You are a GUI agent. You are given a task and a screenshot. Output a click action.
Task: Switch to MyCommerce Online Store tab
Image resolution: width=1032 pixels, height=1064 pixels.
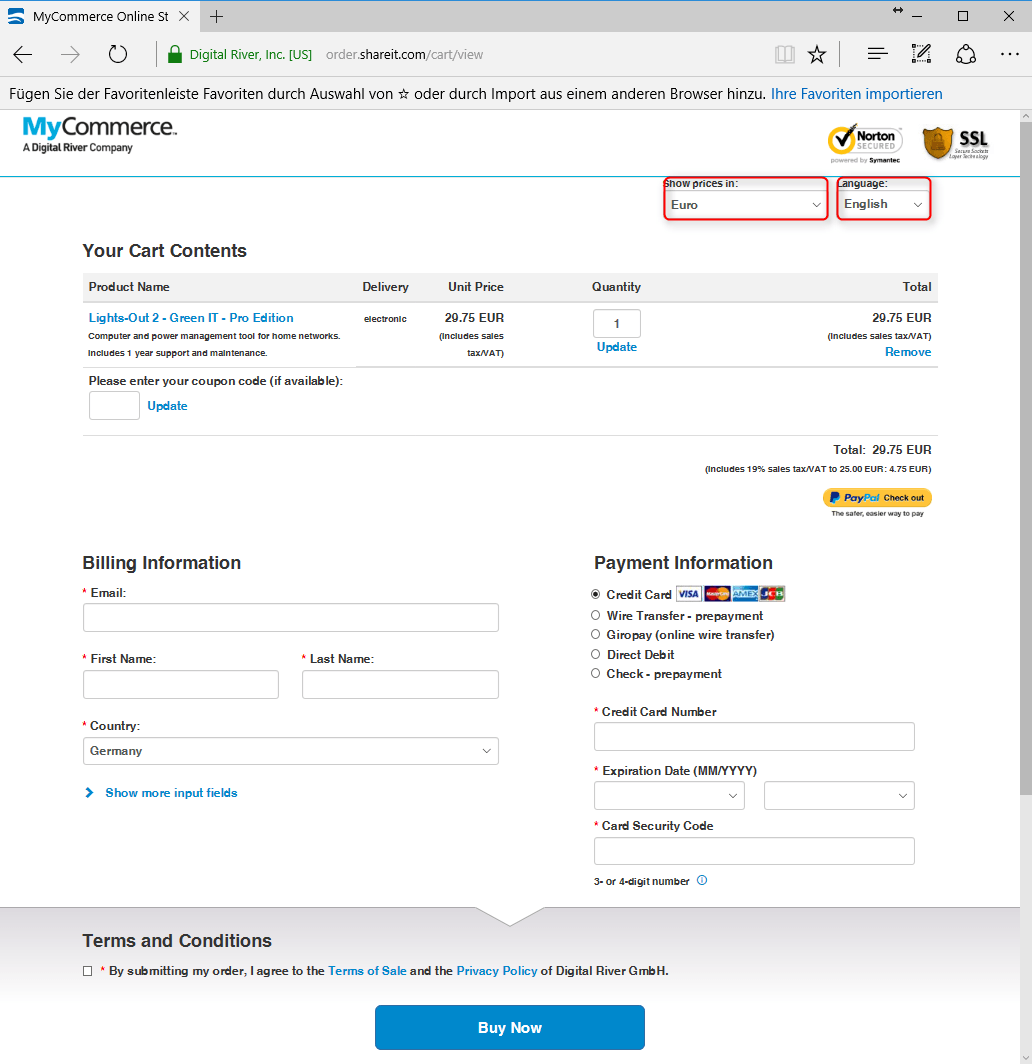click(x=100, y=16)
